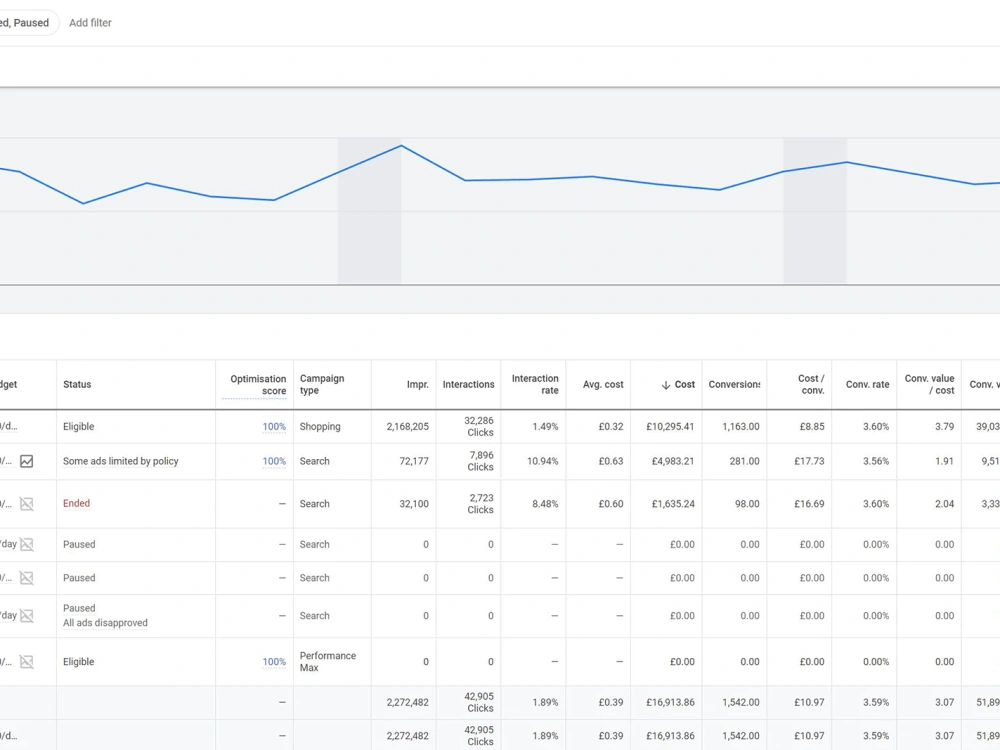Sort by the Interactions column header
1000x750 pixels.
point(468,385)
